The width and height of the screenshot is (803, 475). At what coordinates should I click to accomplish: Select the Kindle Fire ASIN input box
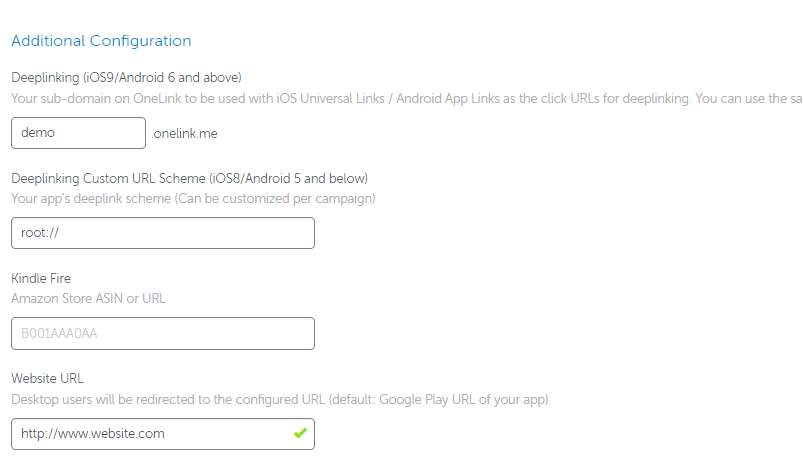coord(163,333)
